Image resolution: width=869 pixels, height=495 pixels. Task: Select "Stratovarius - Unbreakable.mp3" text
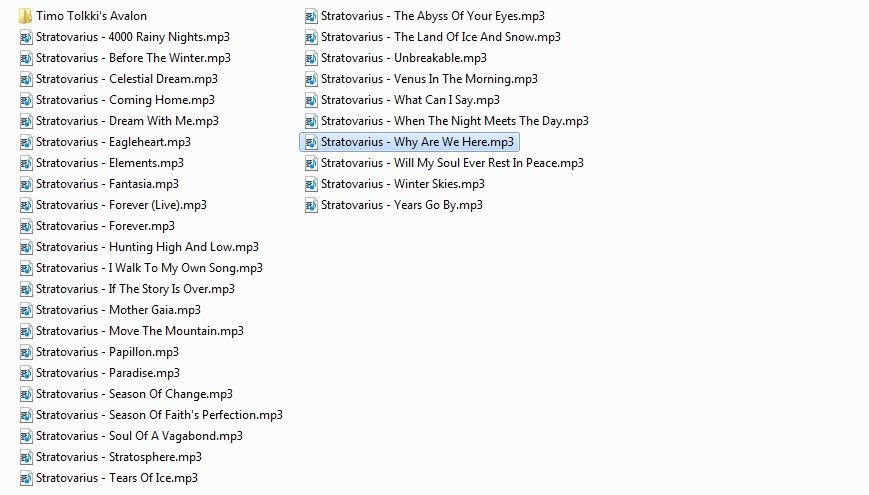(x=404, y=58)
